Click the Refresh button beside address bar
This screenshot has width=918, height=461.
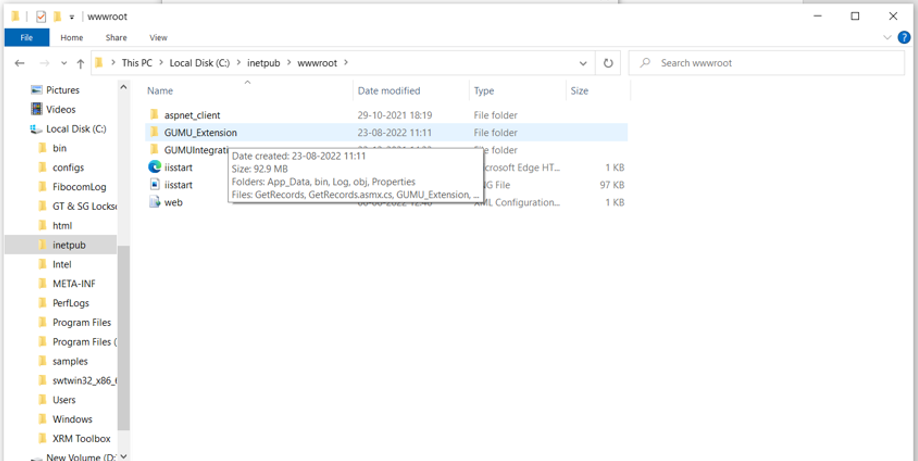(607, 63)
